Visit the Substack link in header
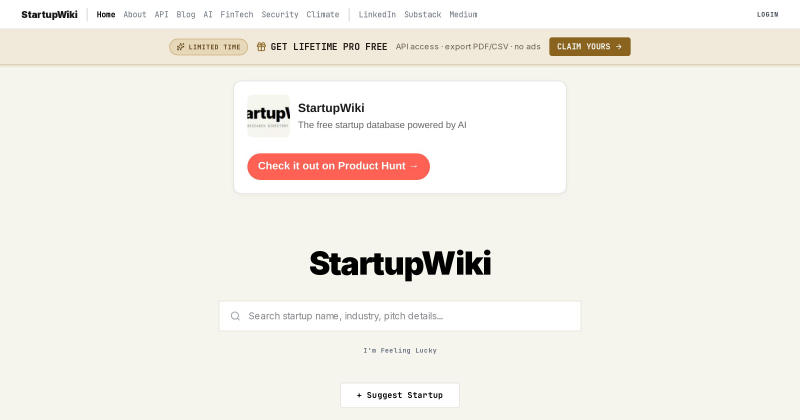 pyautogui.click(x=422, y=14)
